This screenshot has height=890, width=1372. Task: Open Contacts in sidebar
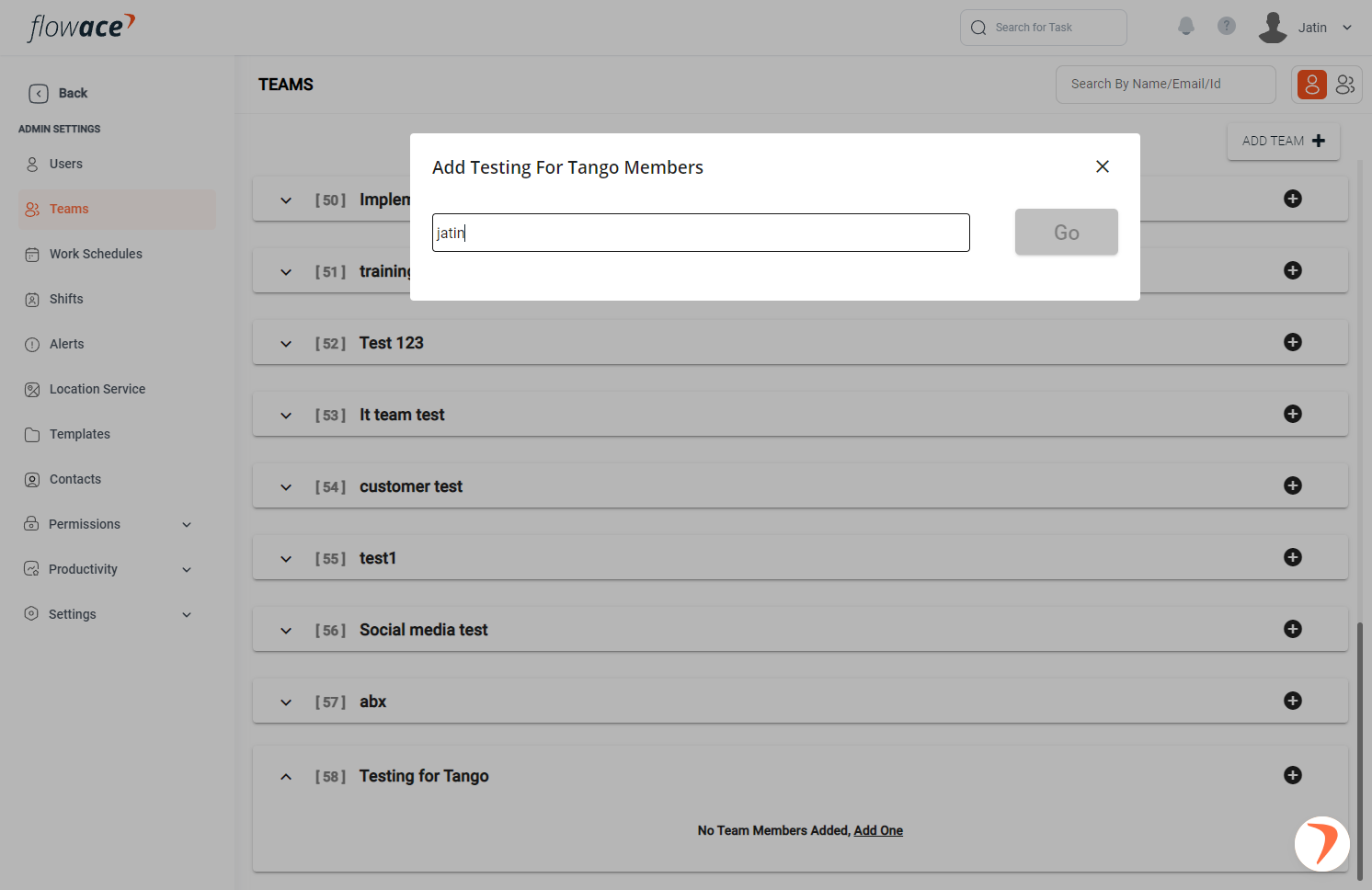coord(117,479)
